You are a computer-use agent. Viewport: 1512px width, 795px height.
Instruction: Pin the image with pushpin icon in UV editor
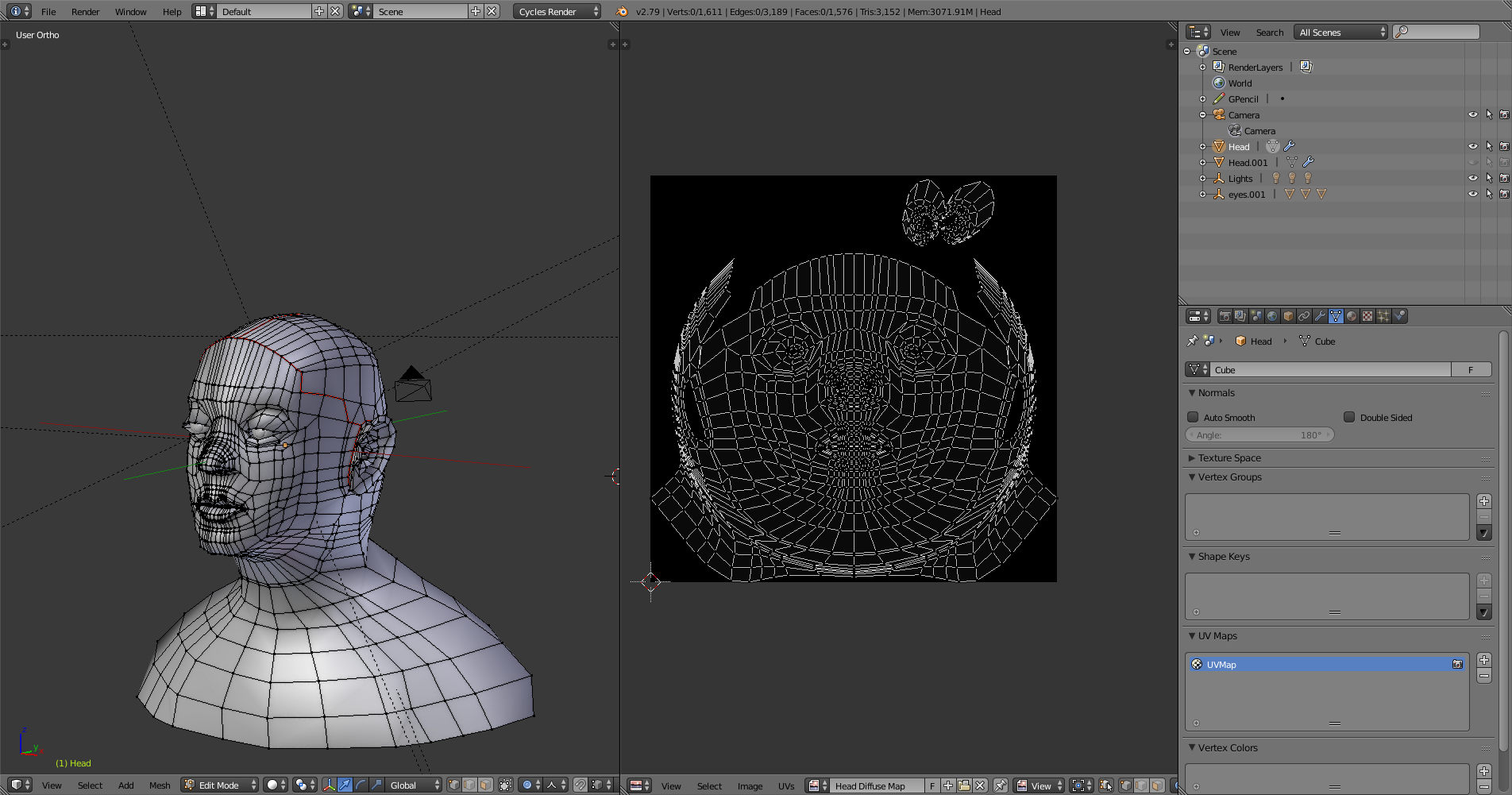coord(1001,785)
